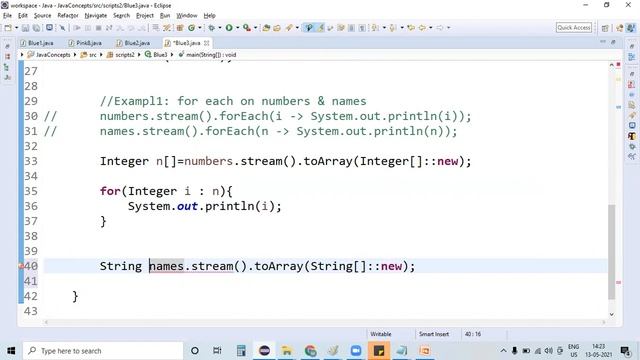The width and height of the screenshot is (640, 360).
Task: Click the Open Type folder icon
Action: (266, 28)
